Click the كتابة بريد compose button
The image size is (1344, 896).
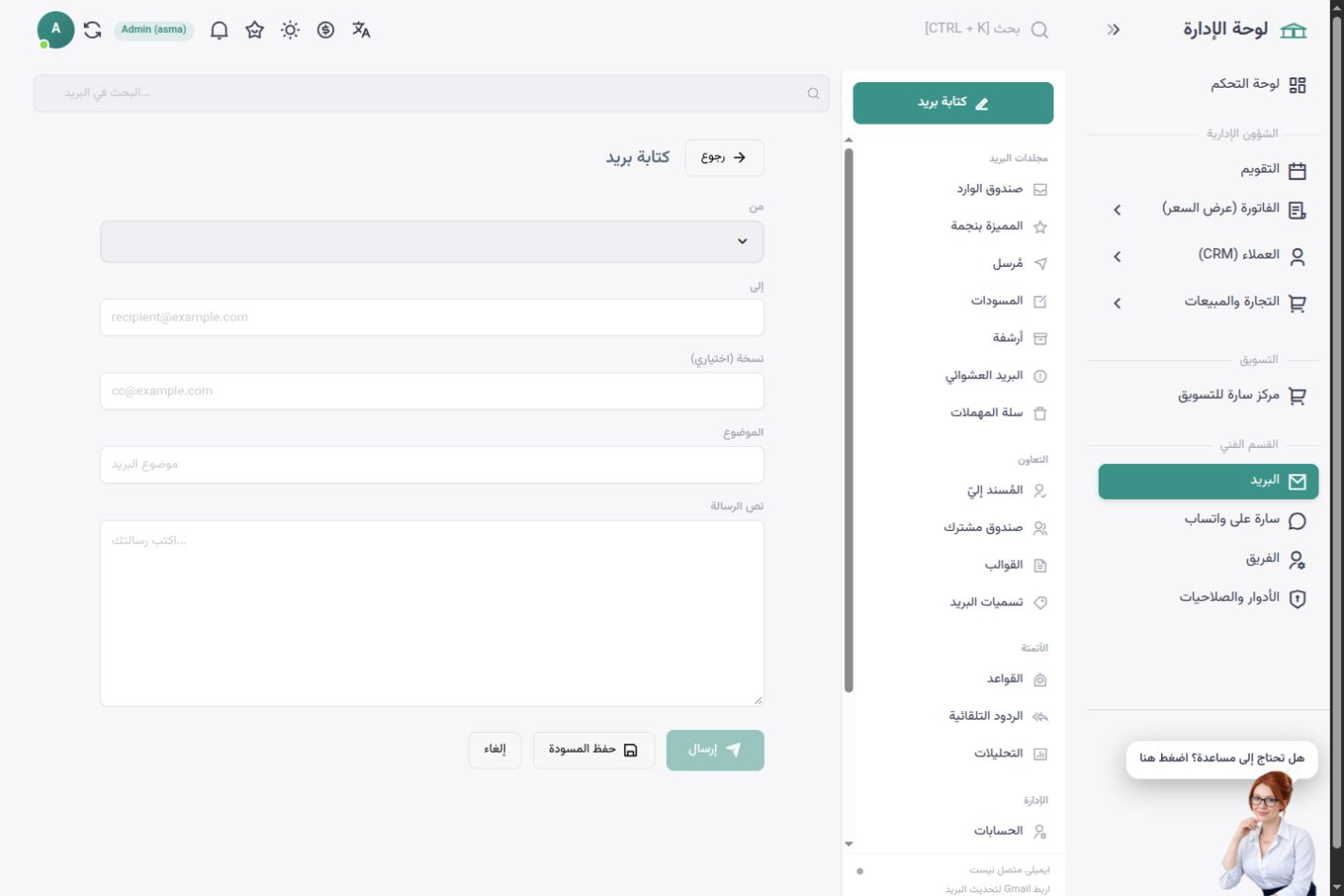point(953,103)
